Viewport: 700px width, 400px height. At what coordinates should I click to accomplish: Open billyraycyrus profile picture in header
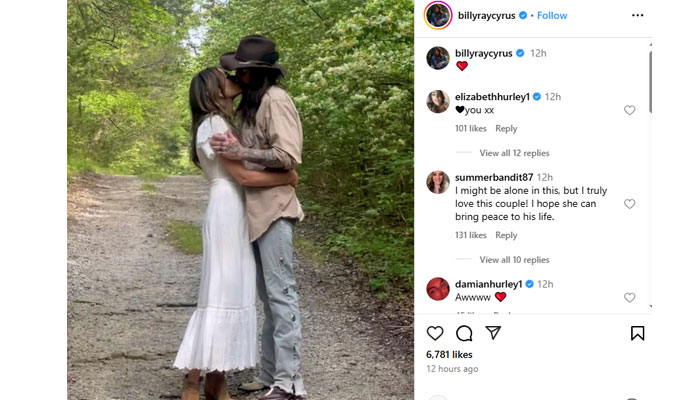[437, 15]
